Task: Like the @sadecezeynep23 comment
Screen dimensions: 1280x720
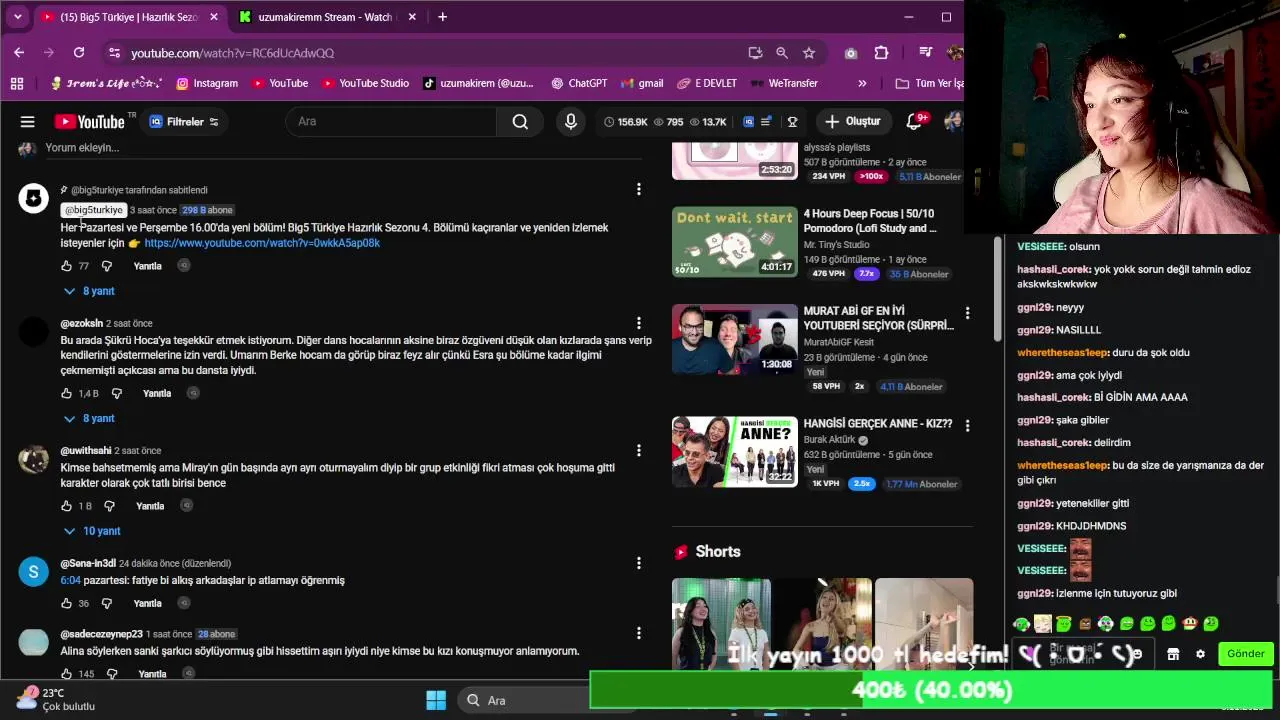Action: pos(66,674)
